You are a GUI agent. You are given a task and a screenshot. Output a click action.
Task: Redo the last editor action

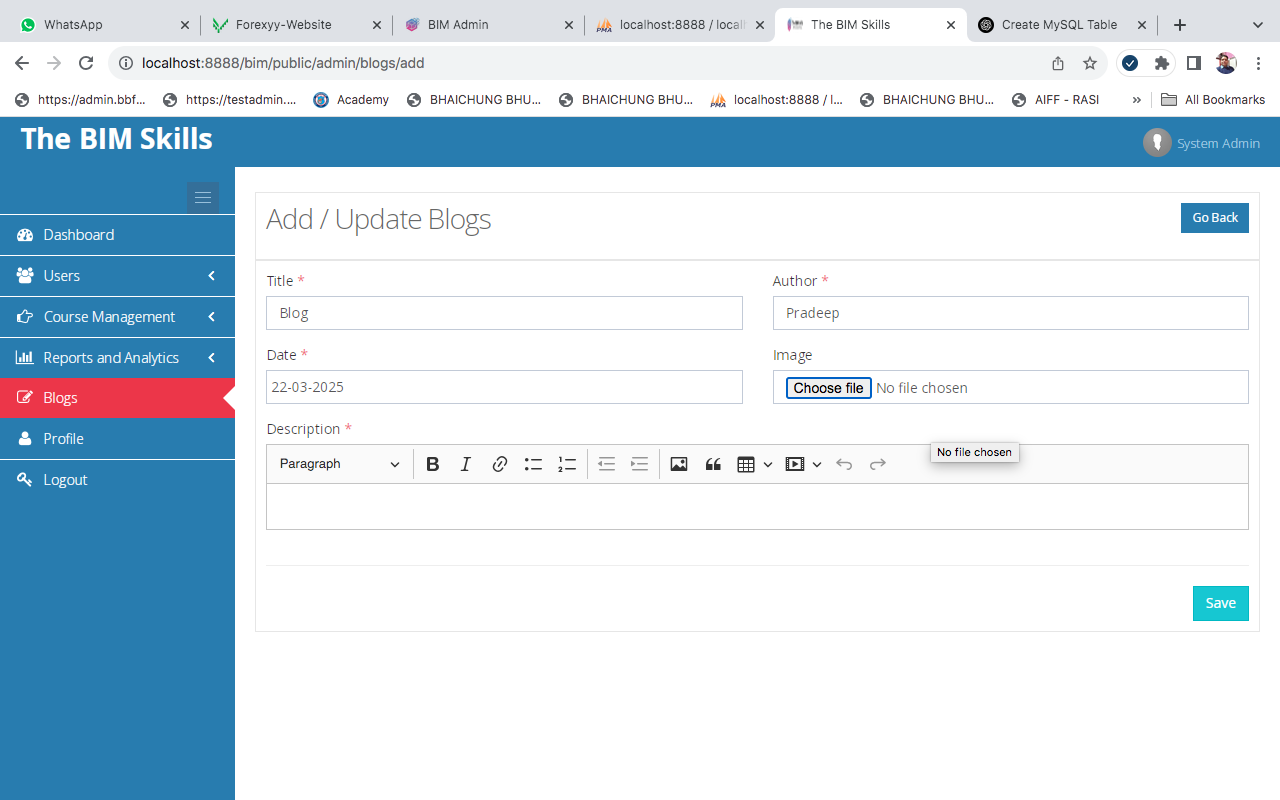pyautogui.click(x=878, y=464)
